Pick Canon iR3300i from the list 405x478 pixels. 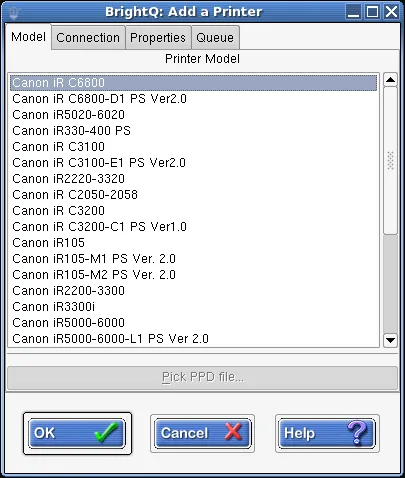(x=194, y=307)
